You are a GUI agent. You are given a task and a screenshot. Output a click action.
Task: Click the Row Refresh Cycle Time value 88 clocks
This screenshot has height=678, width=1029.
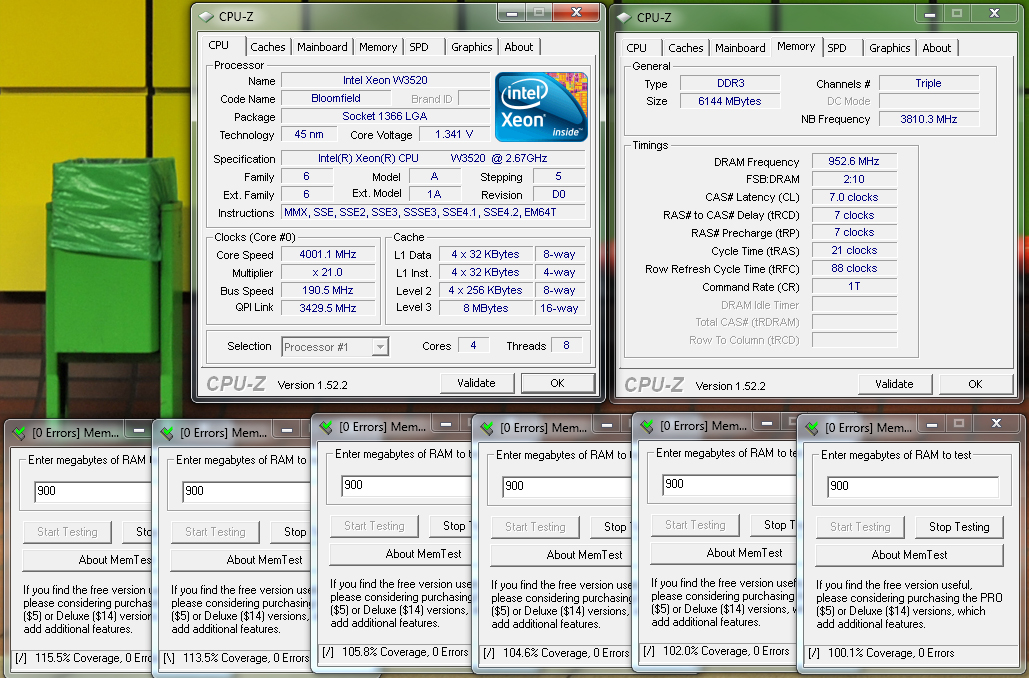[854, 268]
